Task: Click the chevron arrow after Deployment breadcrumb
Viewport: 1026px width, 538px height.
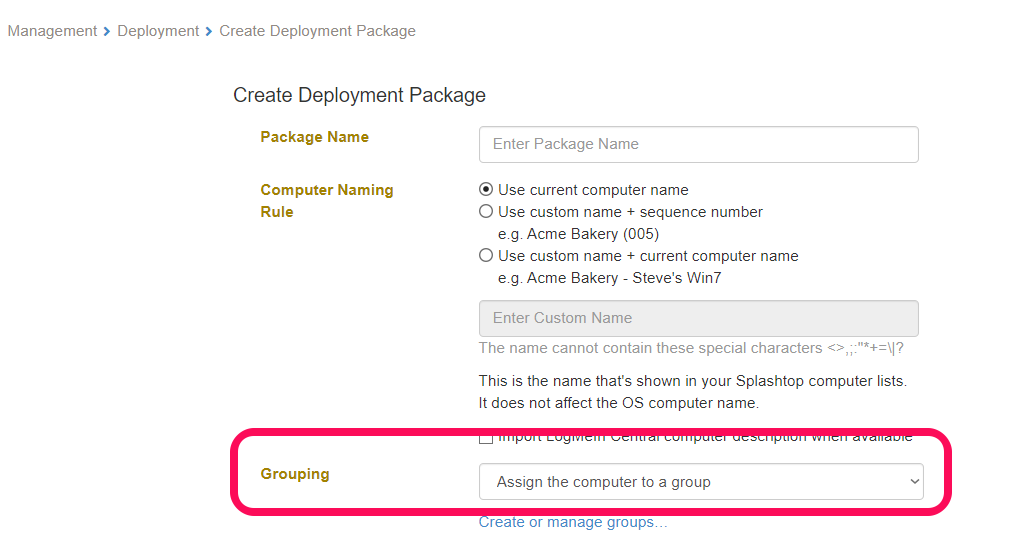Action: pos(209,31)
